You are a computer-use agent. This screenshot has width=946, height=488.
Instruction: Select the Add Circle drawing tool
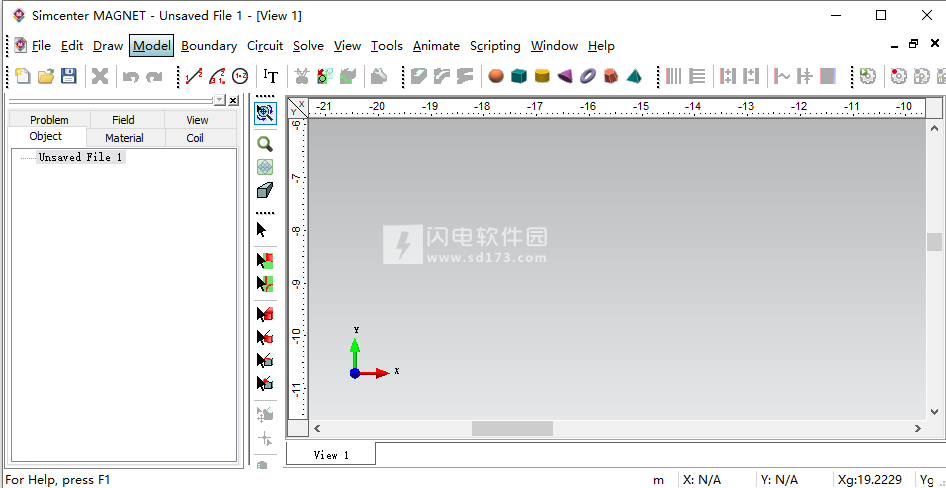point(240,76)
